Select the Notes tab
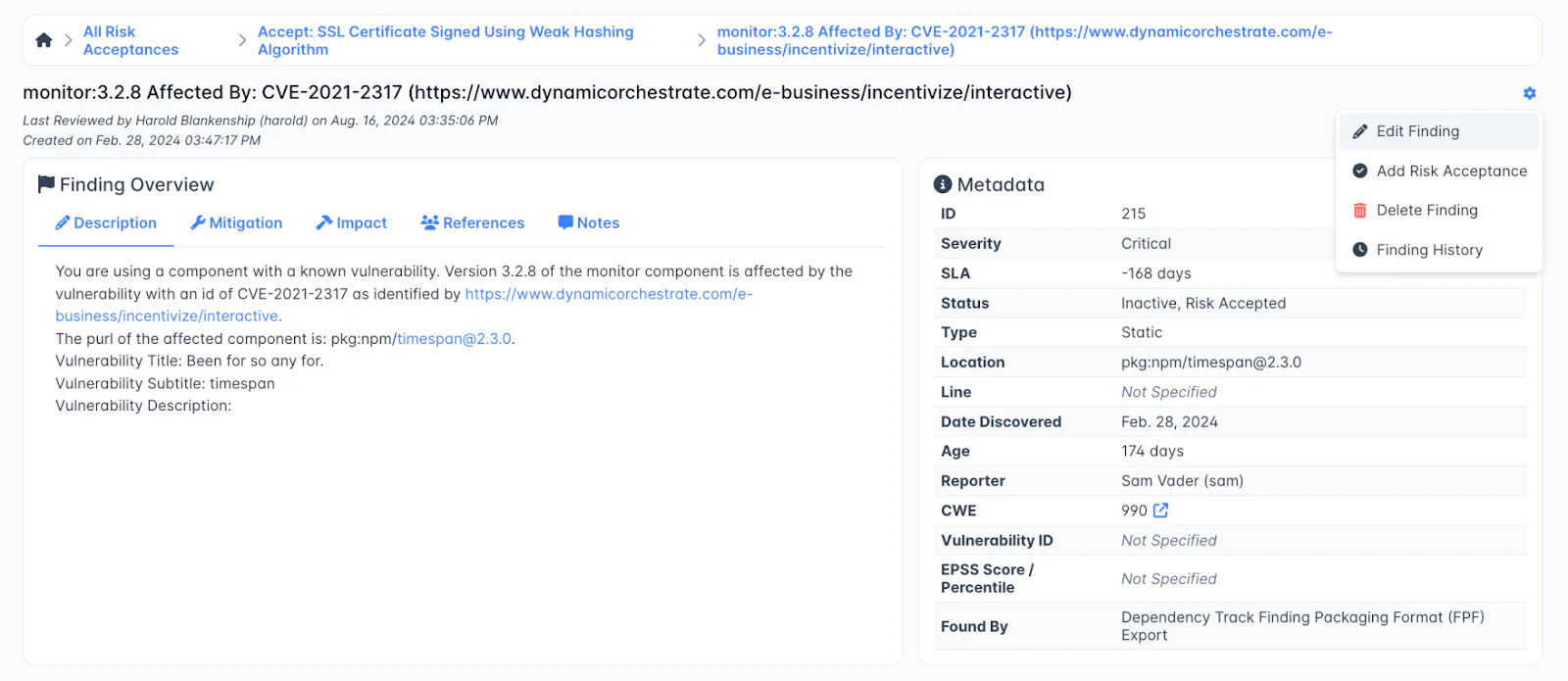The image size is (1568, 681). [x=588, y=223]
